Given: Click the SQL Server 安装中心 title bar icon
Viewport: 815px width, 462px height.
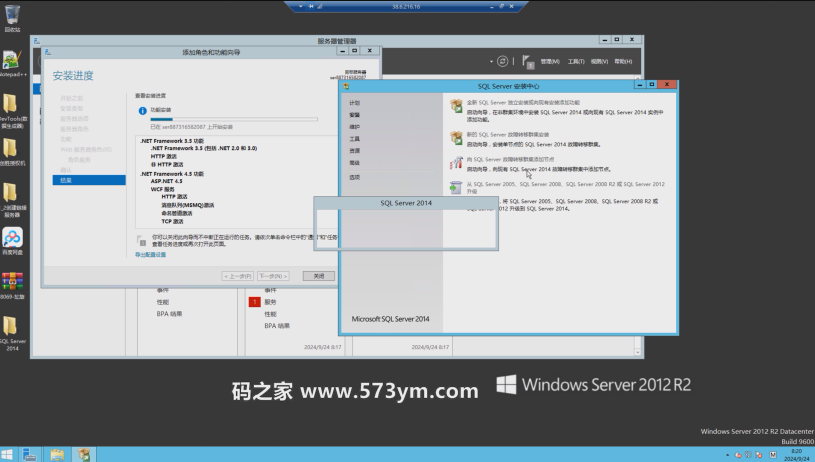Looking at the screenshot, I should click(346, 86).
